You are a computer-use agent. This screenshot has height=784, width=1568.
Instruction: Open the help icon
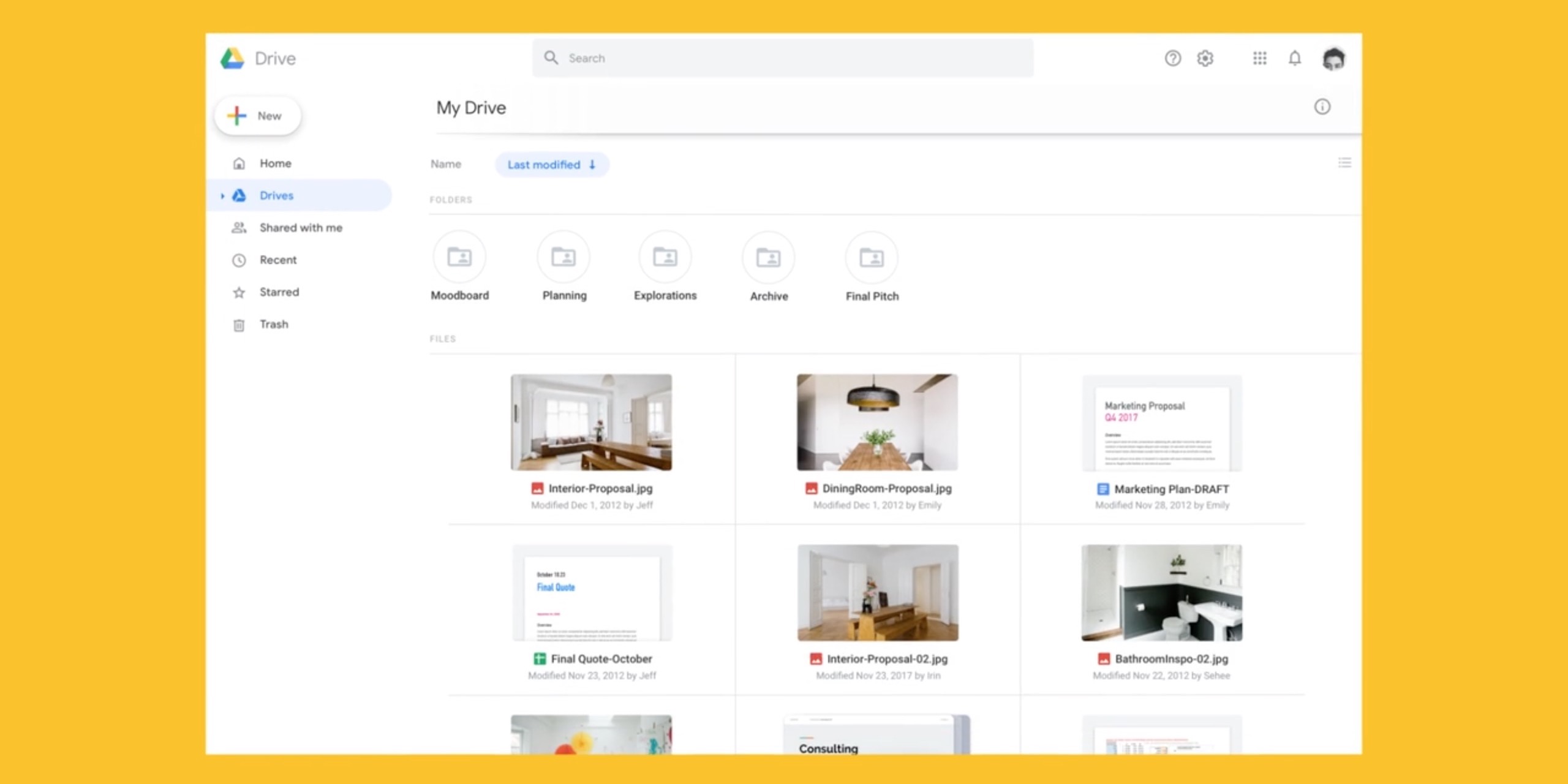tap(1172, 58)
